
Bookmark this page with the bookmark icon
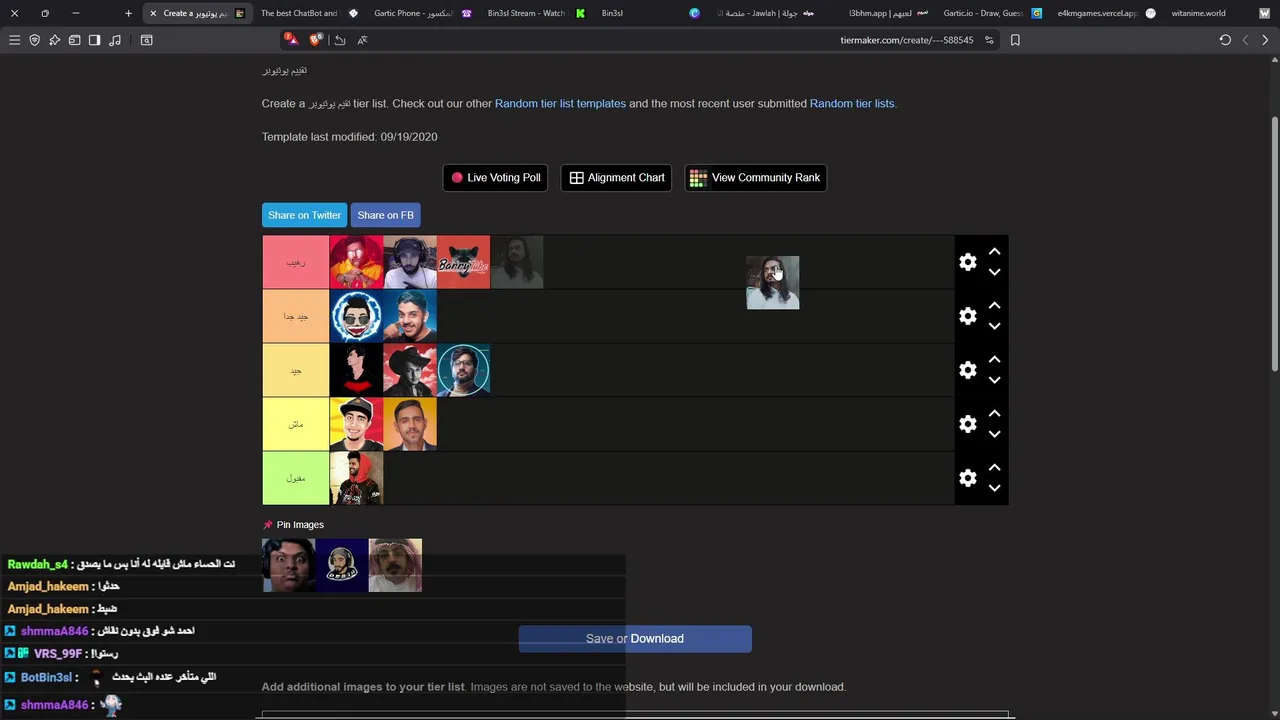click(x=1015, y=40)
